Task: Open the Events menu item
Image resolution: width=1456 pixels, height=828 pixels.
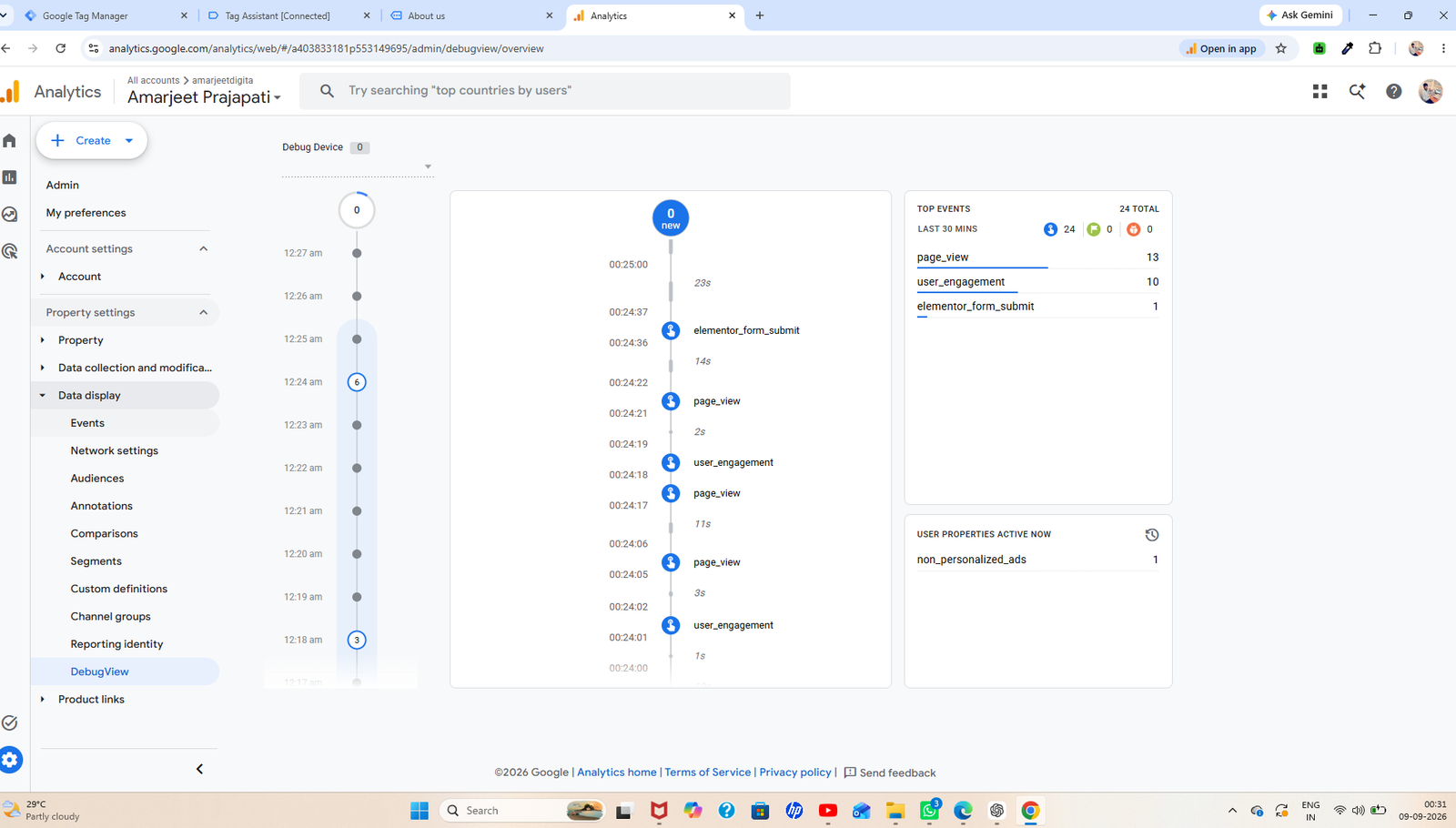Action: (87, 423)
